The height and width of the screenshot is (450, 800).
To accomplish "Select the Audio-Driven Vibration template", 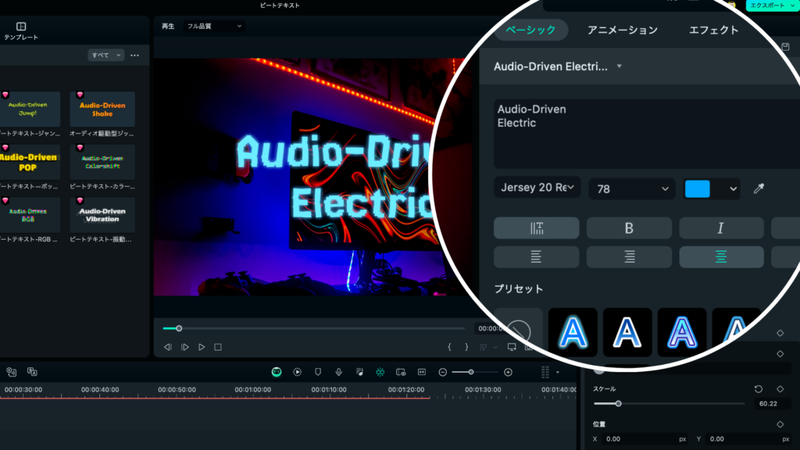I will point(102,215).
